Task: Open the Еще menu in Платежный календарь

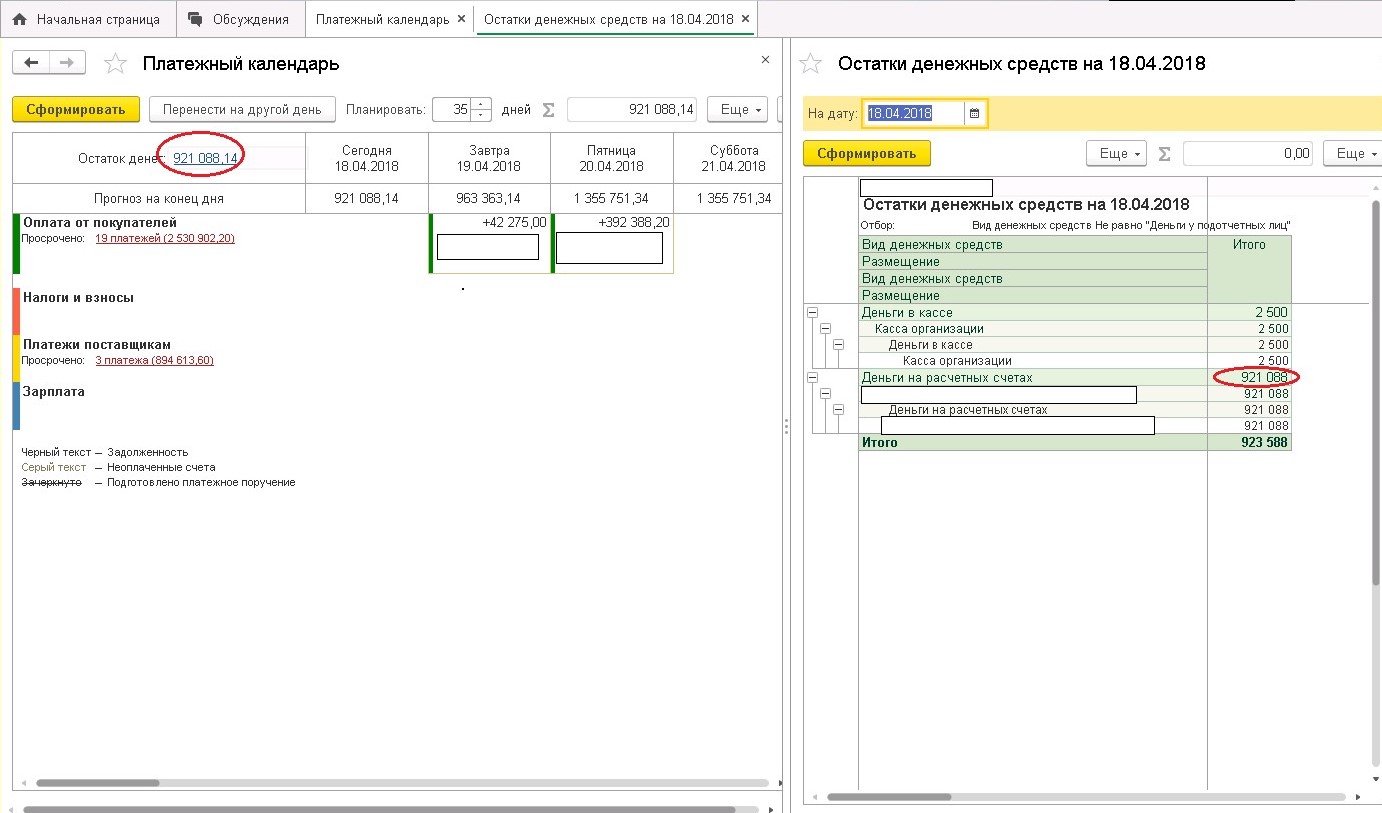Action: (x=739, y=109)
